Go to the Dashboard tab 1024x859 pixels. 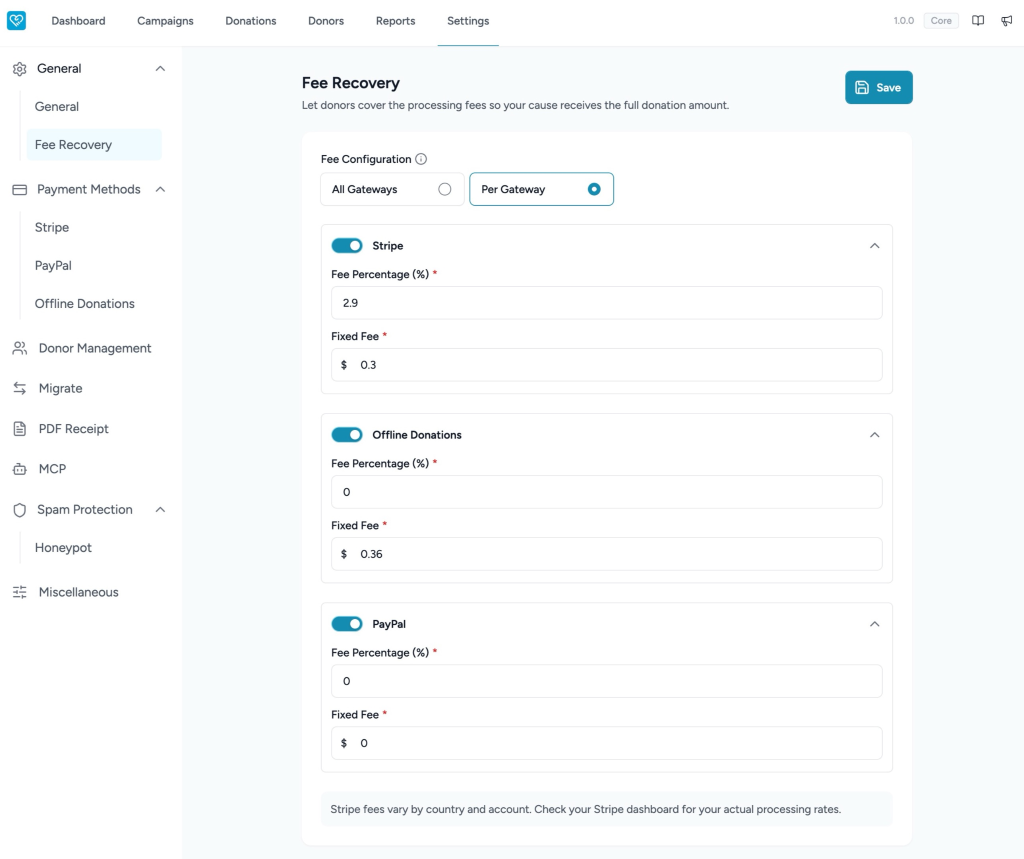78,21
